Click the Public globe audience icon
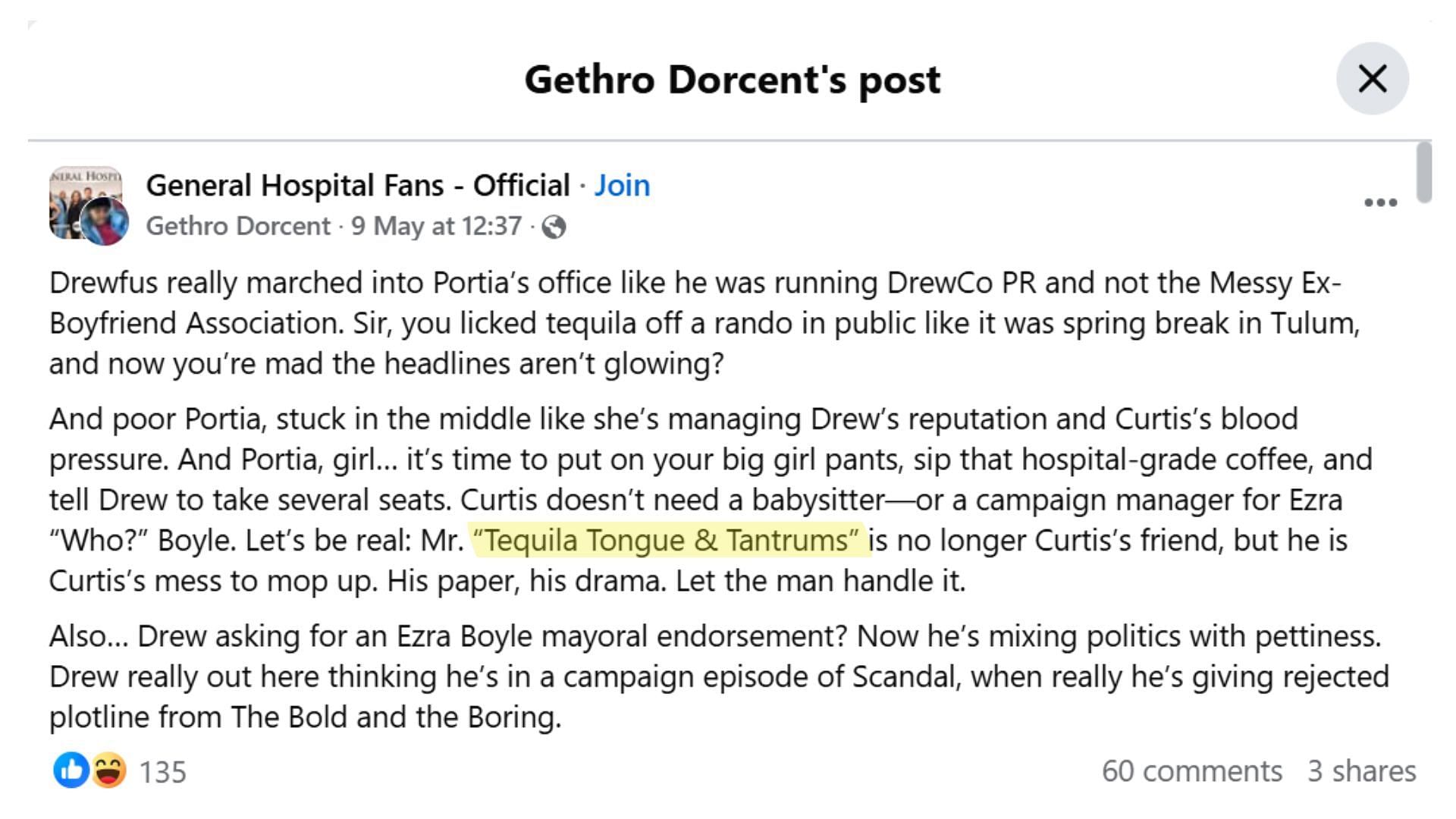 click(554, 227)
